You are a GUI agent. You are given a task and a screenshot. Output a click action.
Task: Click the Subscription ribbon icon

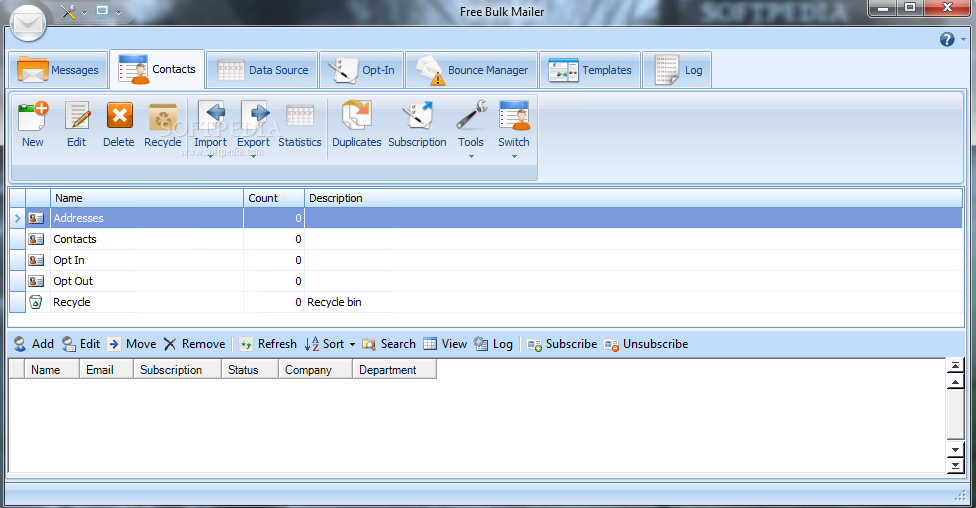[x=418, y=116]
